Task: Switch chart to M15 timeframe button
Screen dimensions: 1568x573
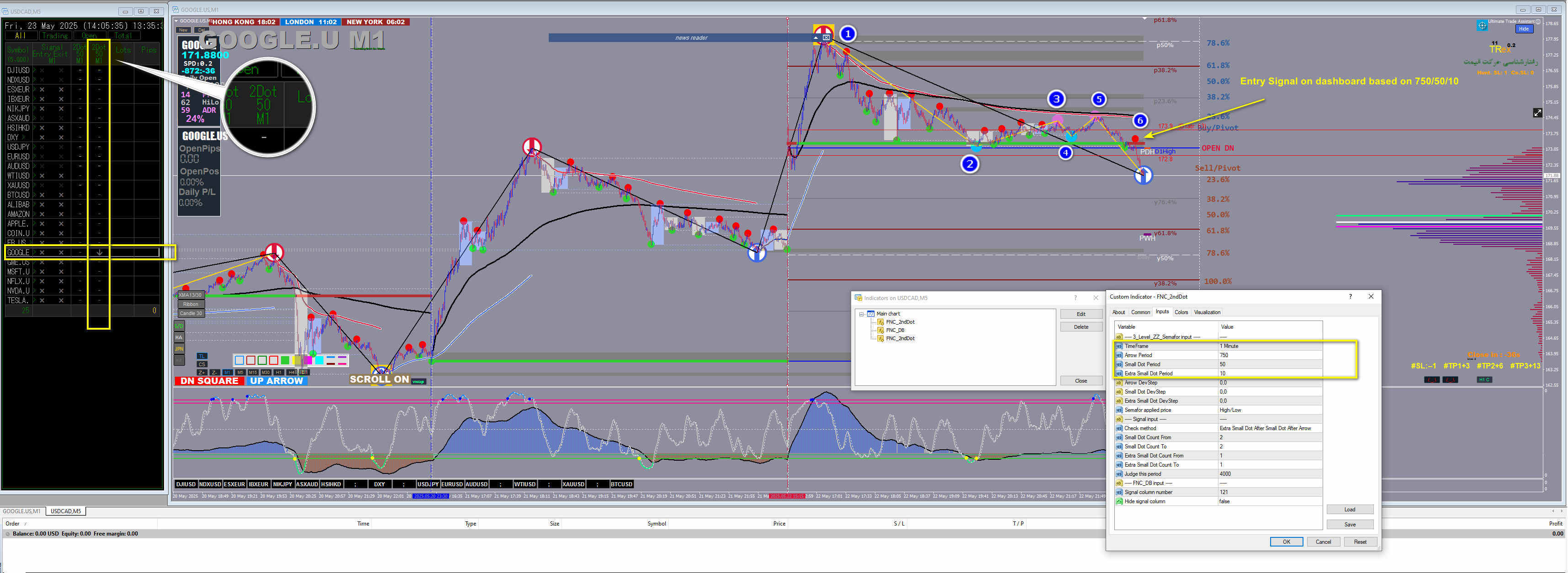Action: [x=253, y=372]
